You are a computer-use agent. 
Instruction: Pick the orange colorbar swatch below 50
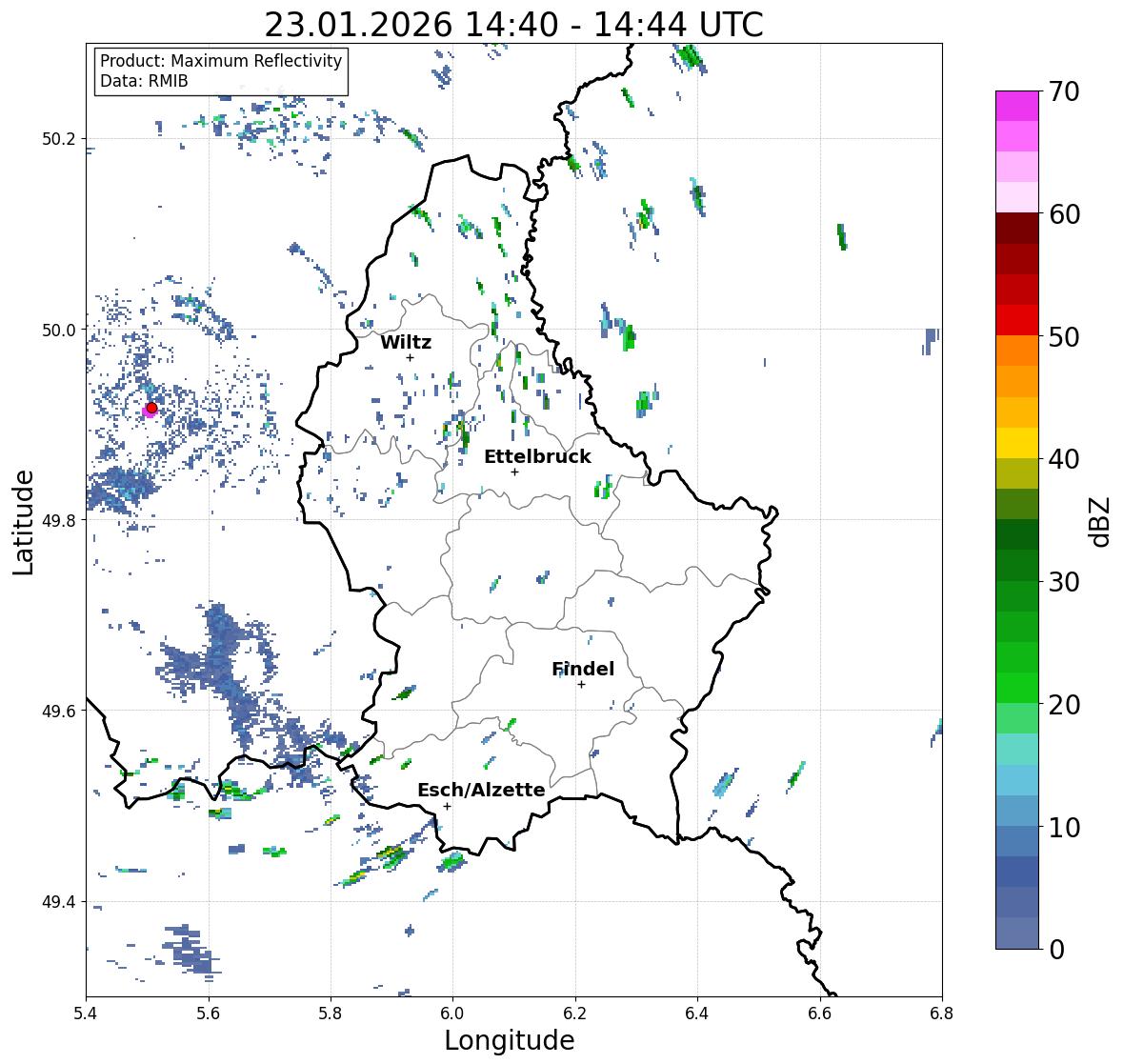point(1017,351)
